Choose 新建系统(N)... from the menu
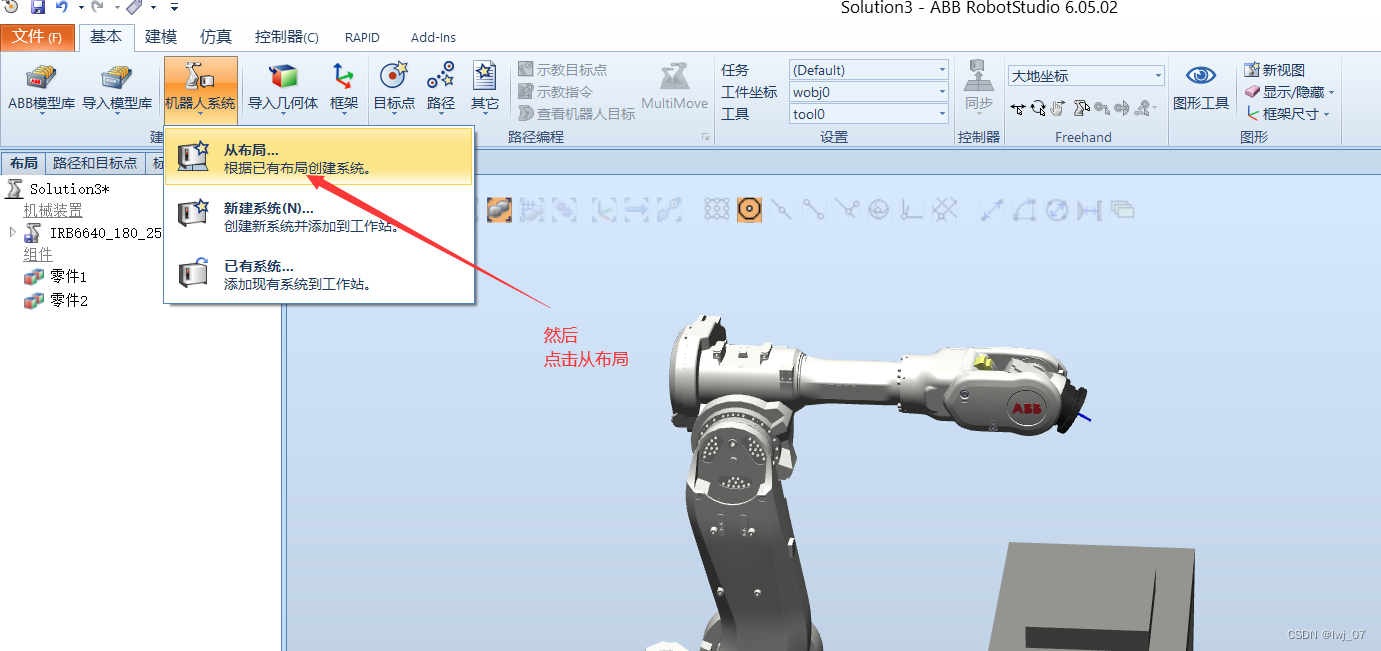Image resolution: width=1381 pixels, height=651 pixels. pyautogui.click(x=318, y=216)
